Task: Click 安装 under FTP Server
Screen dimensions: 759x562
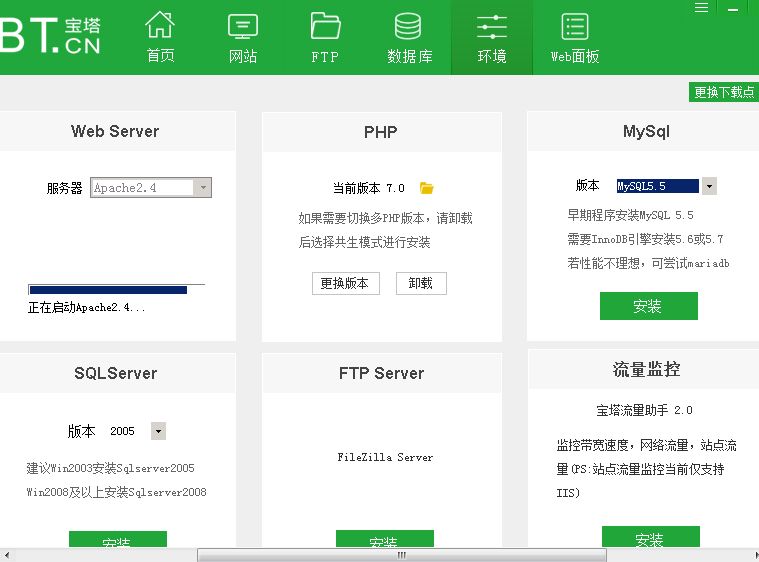Action: pos(385,539)
